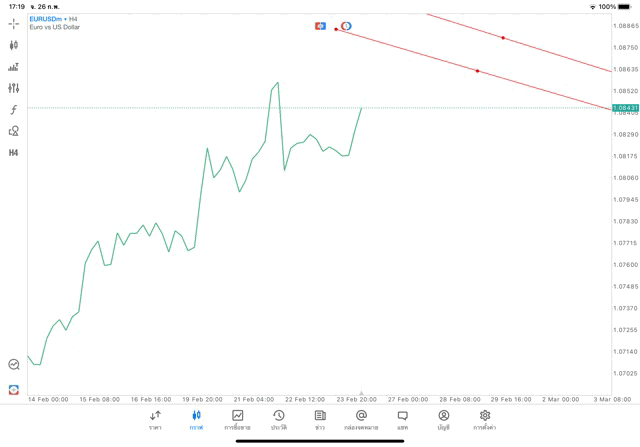Open the Chat tab (แชท)
The image size is (640, 447).
click(x=402, y=419)
